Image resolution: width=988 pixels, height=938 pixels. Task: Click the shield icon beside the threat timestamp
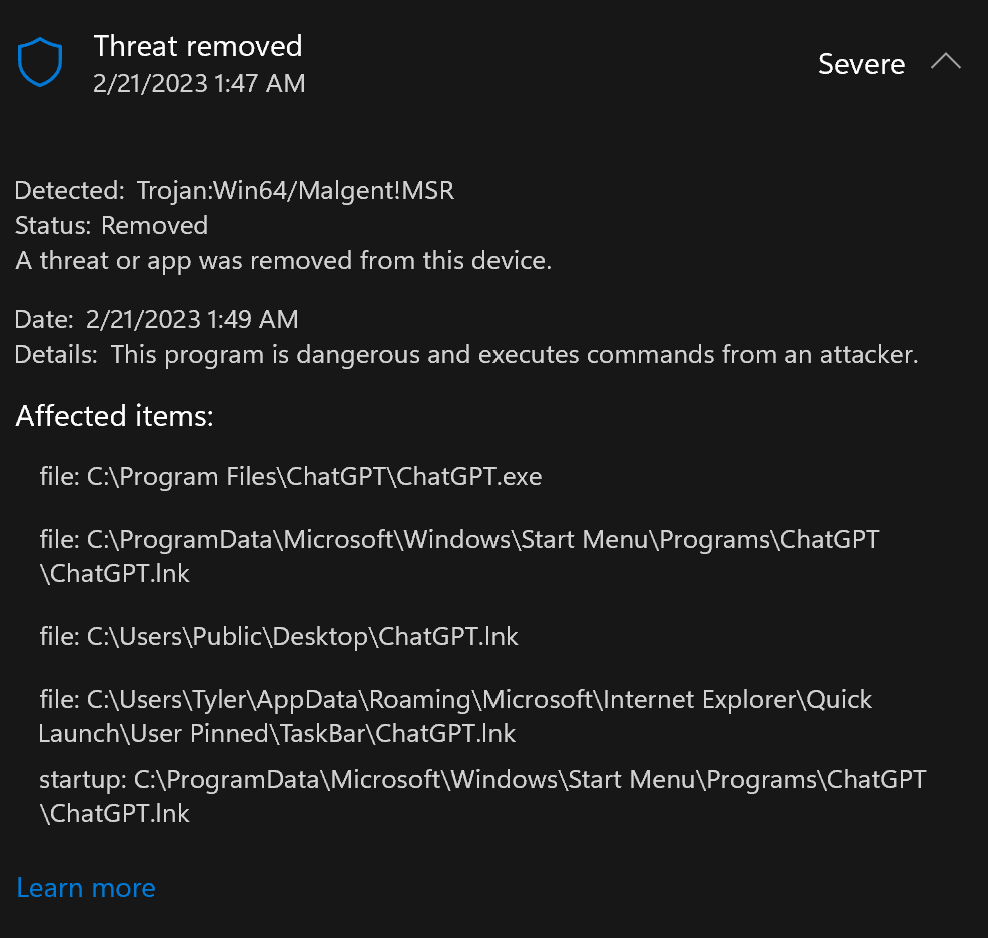coord(40,61)
